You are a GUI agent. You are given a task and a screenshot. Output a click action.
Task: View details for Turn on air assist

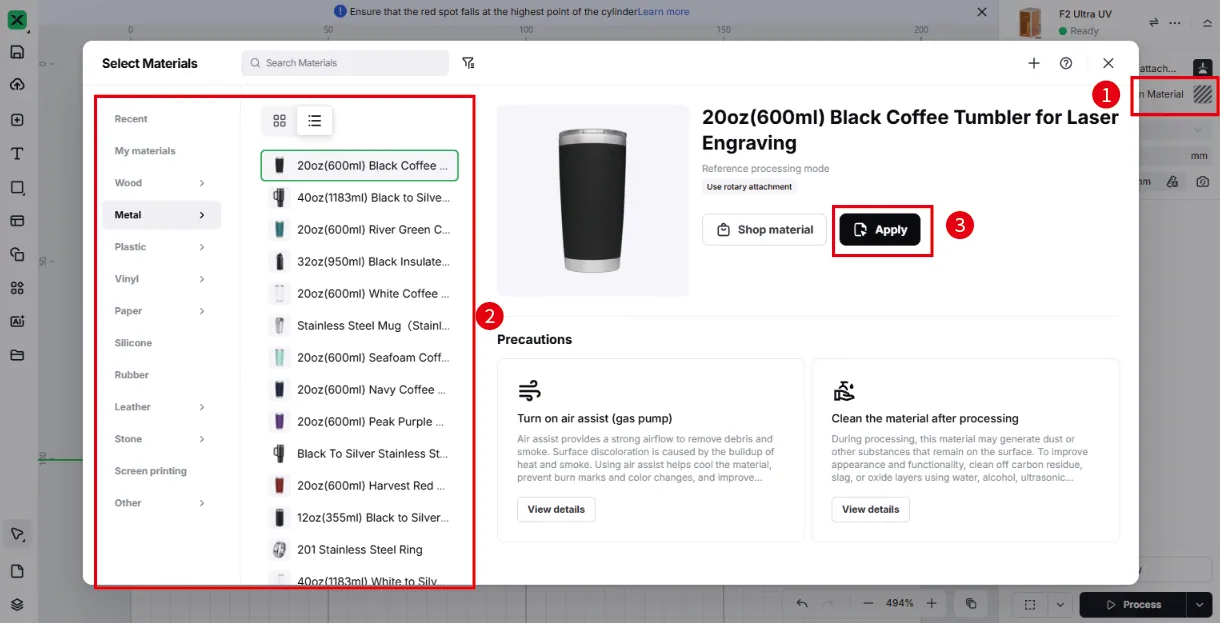556,509
